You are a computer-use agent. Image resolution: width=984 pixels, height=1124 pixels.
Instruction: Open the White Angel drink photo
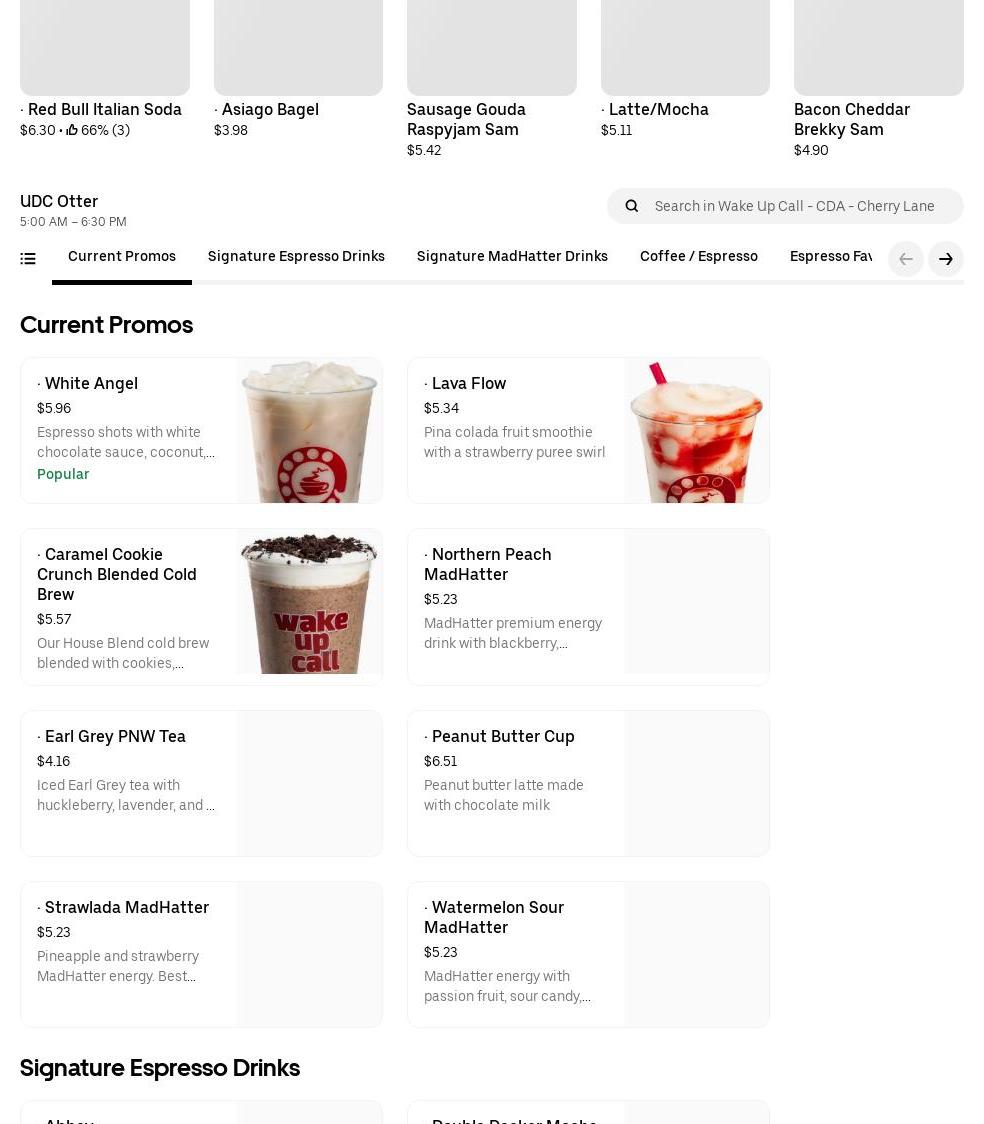pos(309,430)
